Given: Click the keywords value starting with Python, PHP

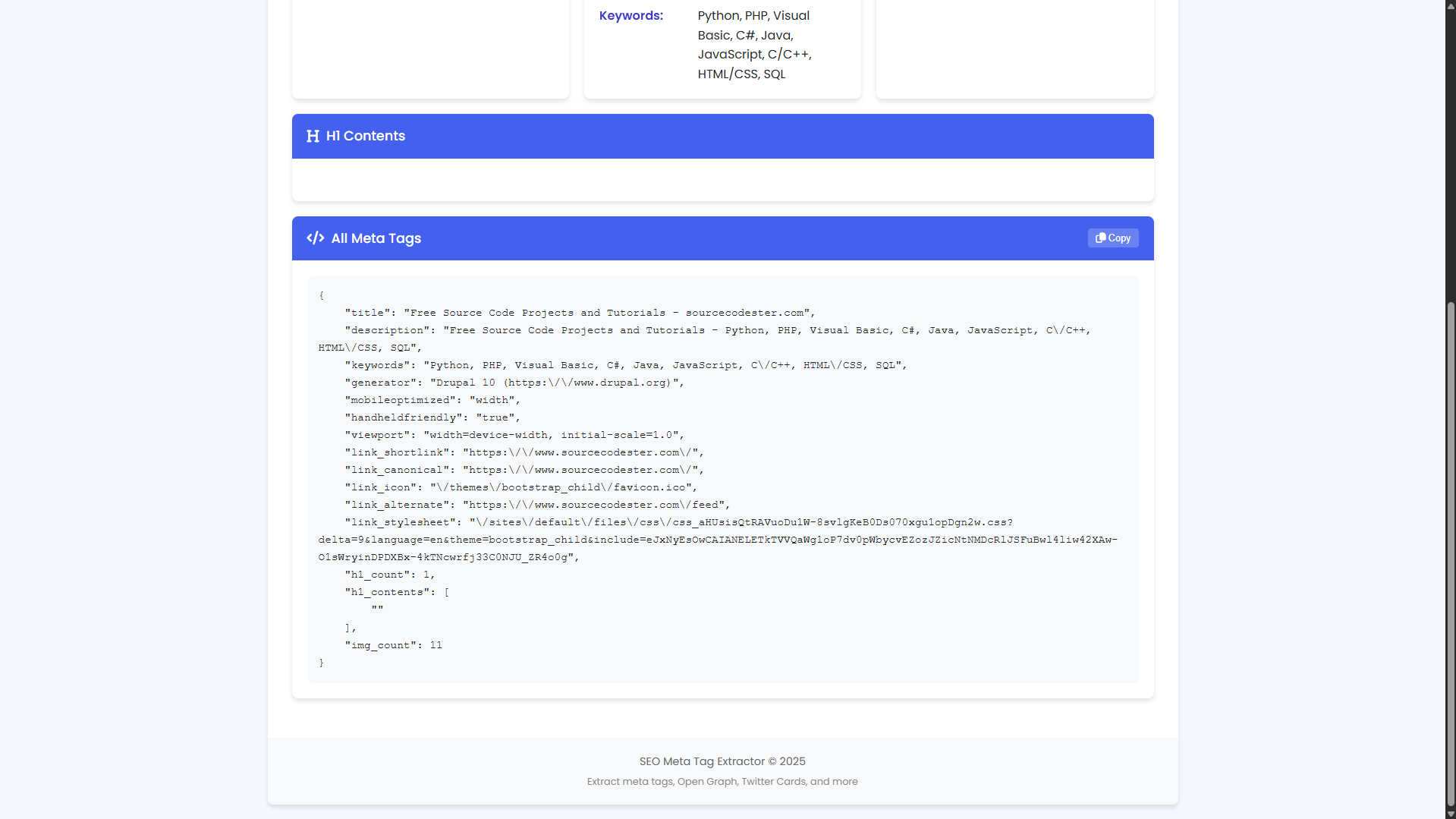Looking at the screenshot, I should click(x=755, y=45).
